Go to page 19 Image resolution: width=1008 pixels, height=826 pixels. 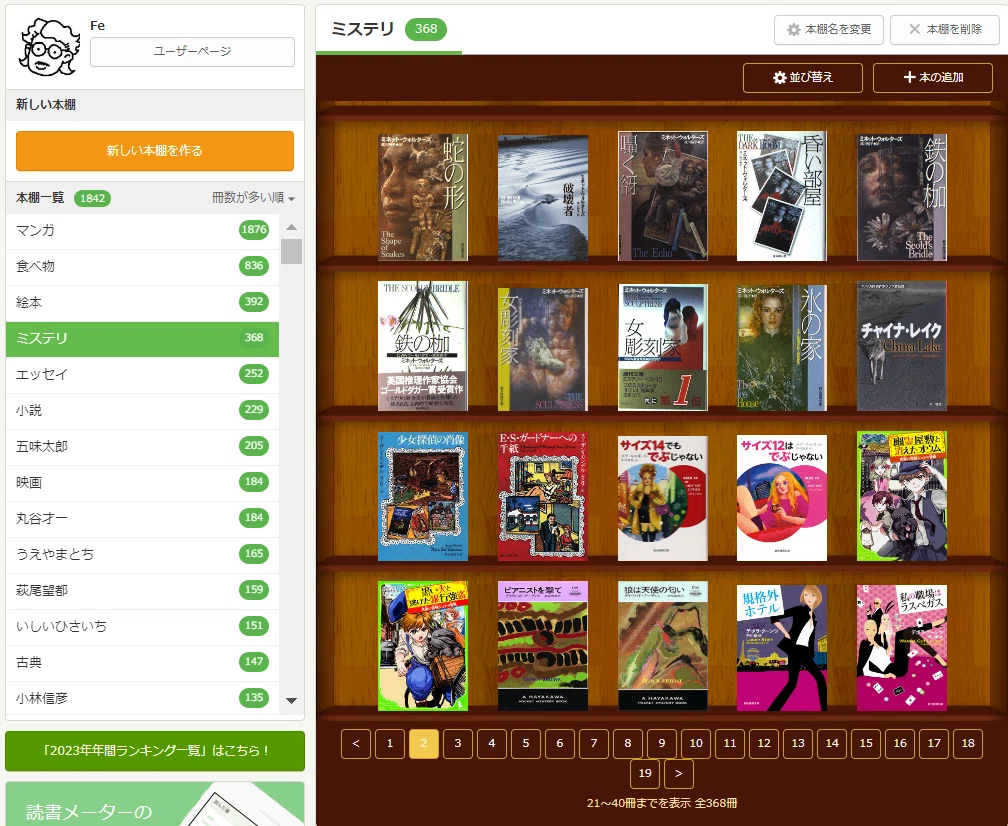coord(645,774)
